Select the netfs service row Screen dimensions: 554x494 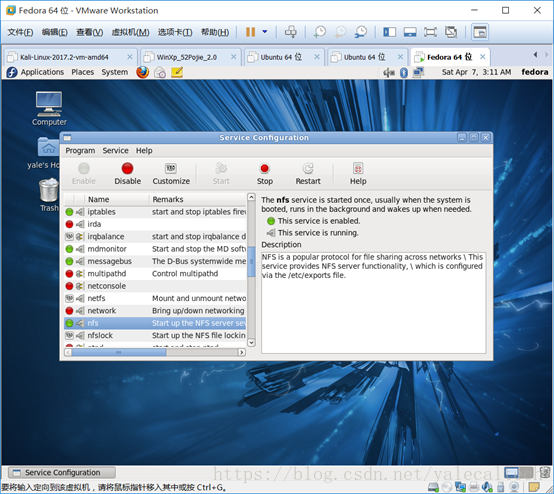pyautogui.click(x=155, y=298)
